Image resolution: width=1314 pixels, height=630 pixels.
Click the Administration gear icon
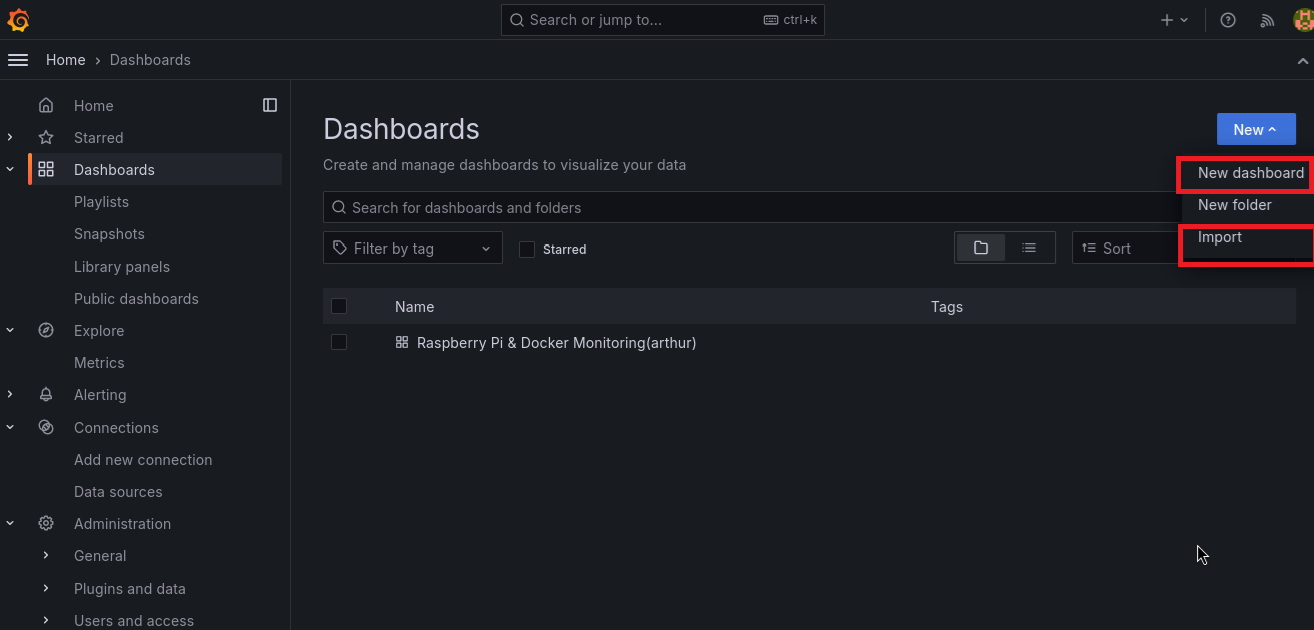46,524
